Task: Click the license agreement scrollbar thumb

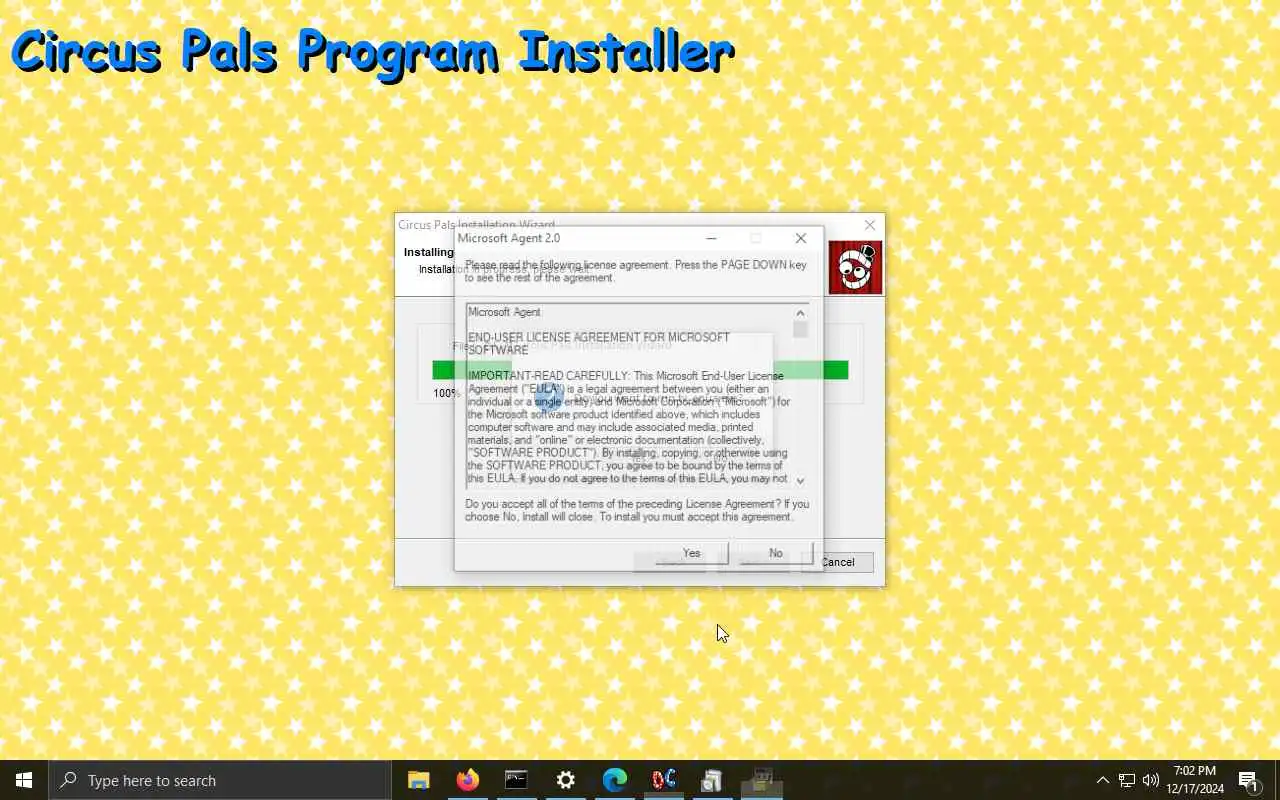Action: (x=800, y=330)
